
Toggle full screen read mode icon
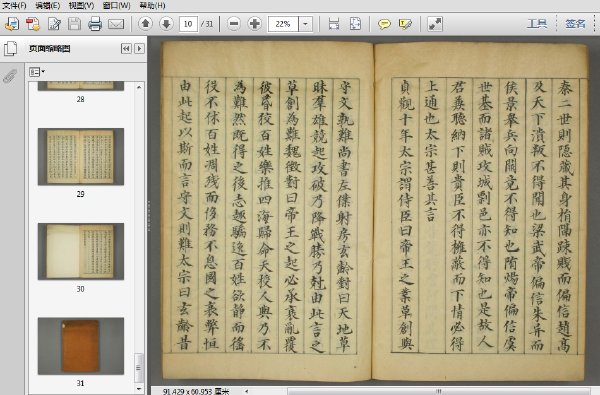pyautogui.click(x=435, y=24)
